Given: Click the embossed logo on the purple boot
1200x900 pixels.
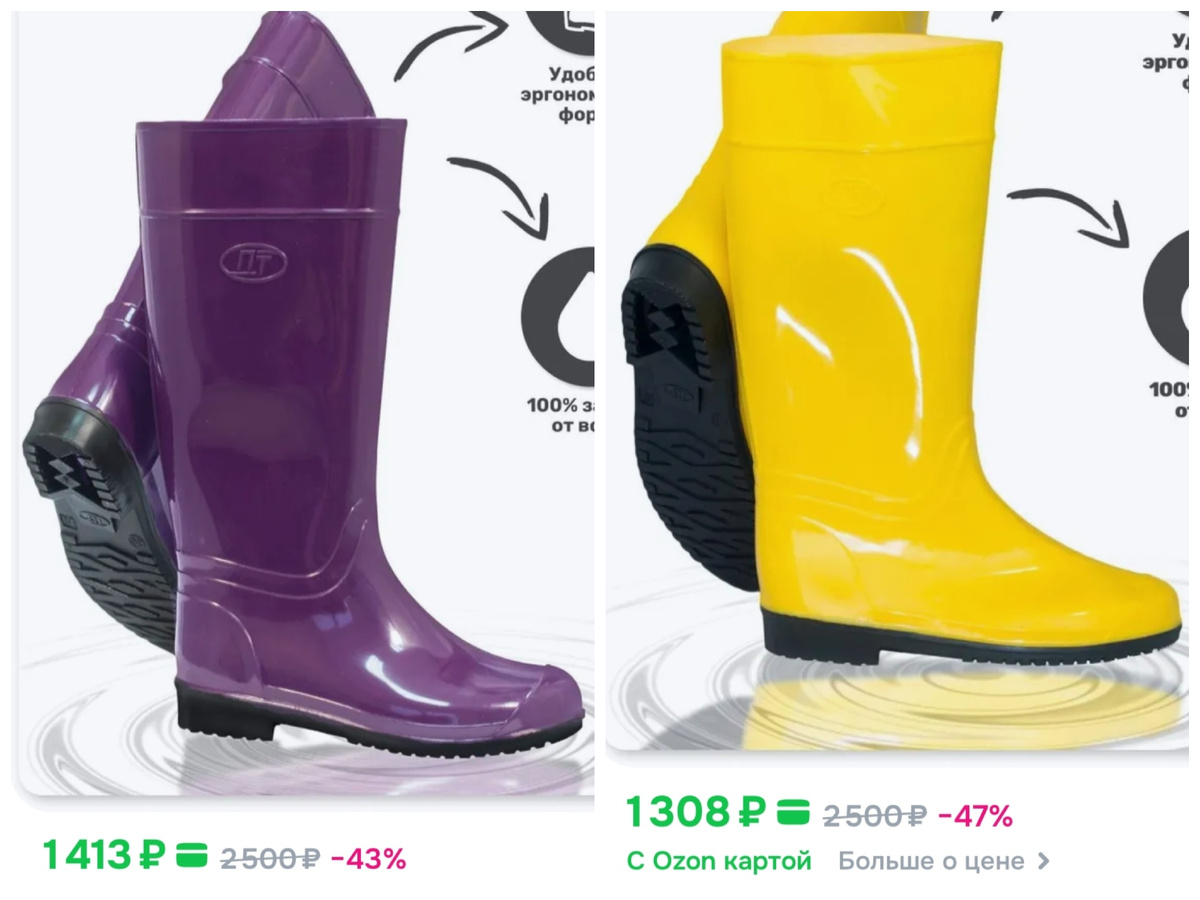Looking at the screenshot, I should point(253,260).
